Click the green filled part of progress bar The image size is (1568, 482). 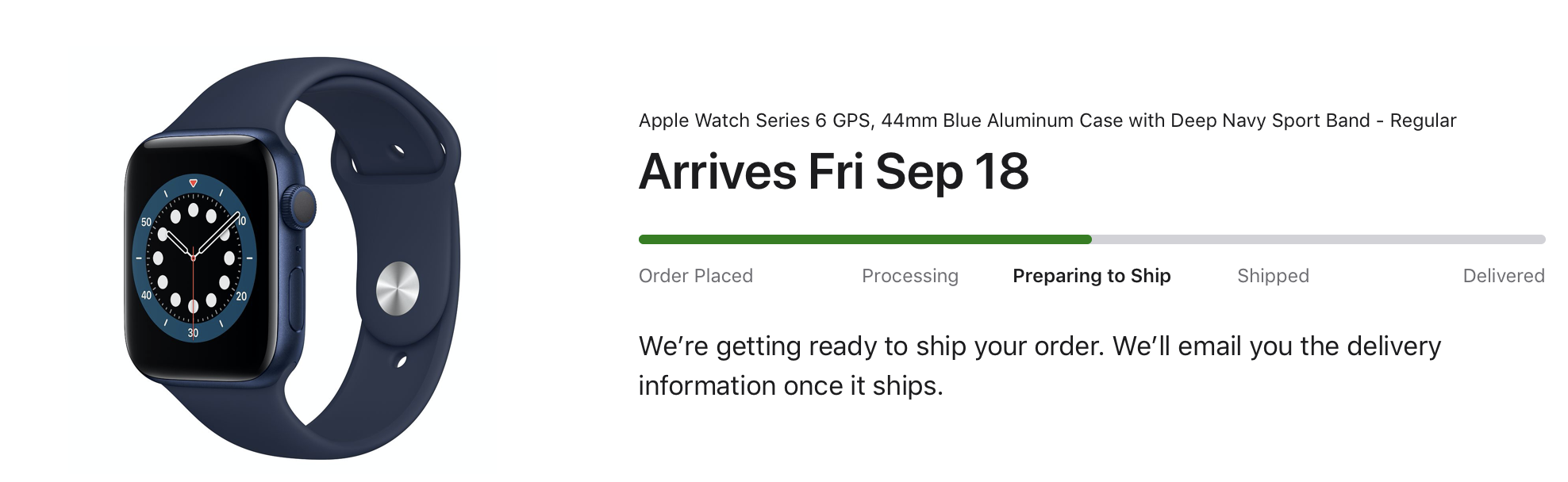865,239
